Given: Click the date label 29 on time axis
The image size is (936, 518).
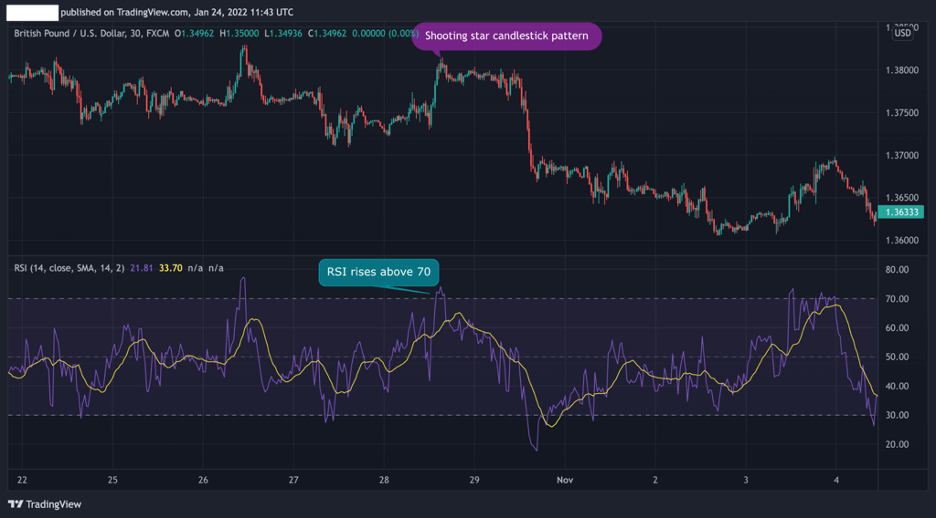Looking at the screenshot, I should (x=475, y=480).
